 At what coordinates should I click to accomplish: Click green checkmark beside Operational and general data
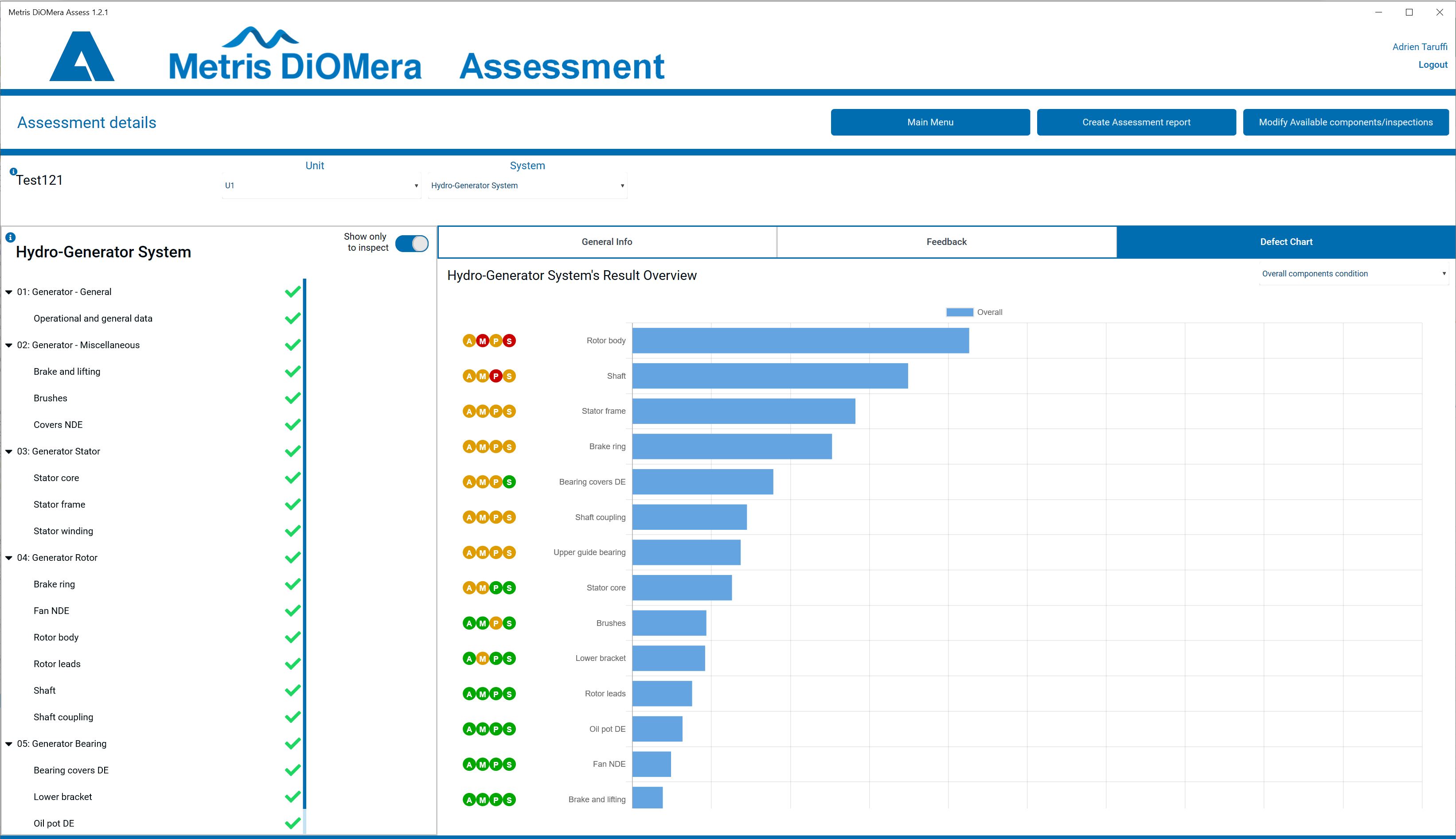[293, 318]
